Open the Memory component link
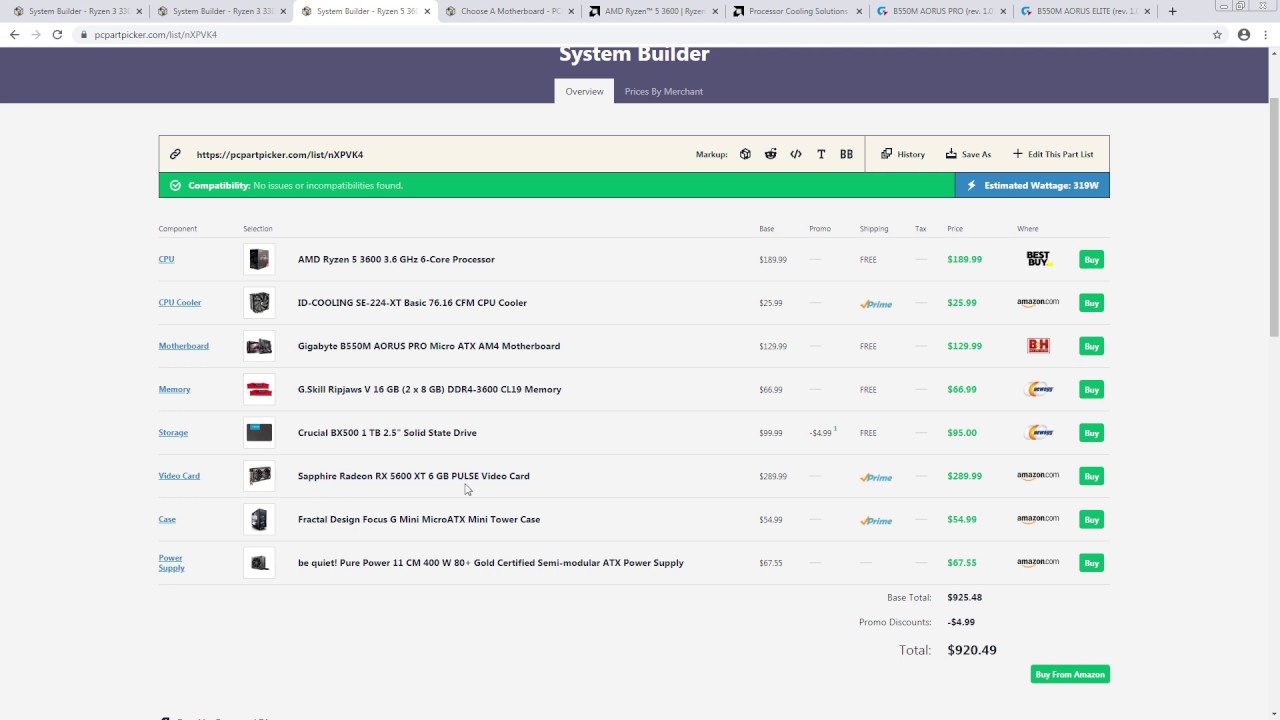The height and width of the screenshot is (720, 1280). (174, 389)
